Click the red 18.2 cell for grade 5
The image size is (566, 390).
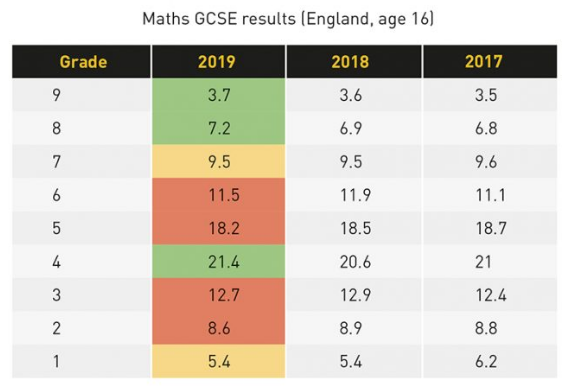coord(218,228)
